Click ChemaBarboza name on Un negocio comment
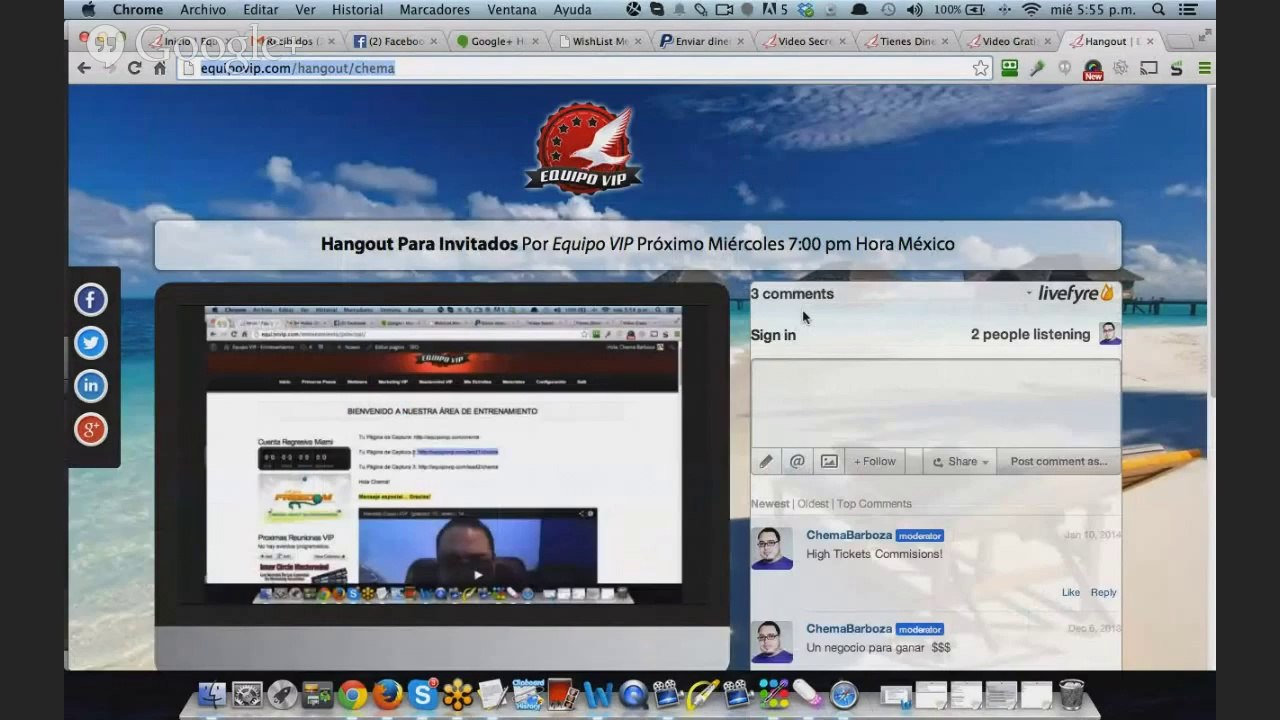 (849, 629)
